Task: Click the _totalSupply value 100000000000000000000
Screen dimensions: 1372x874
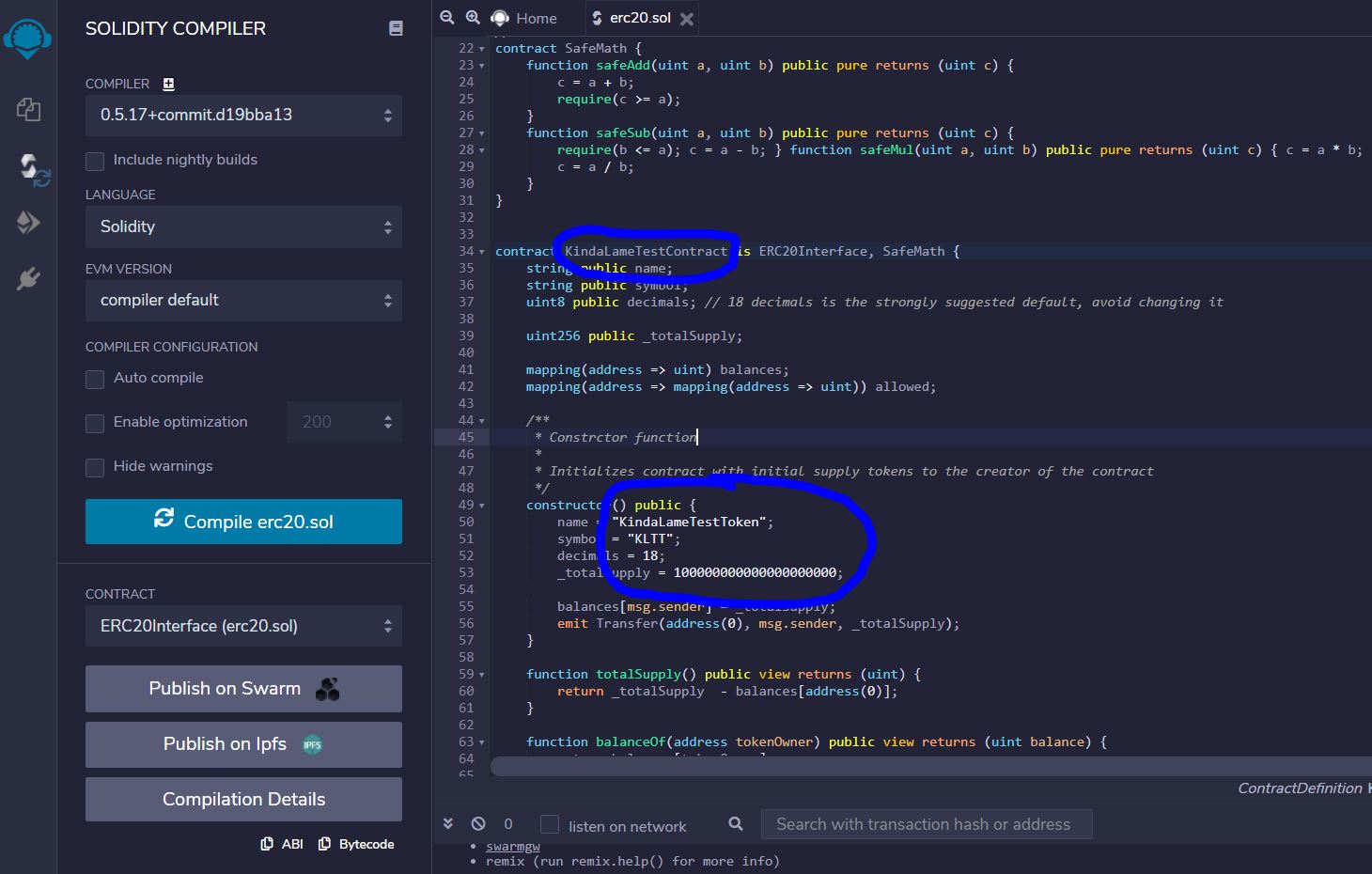Action: click(755, 572)
